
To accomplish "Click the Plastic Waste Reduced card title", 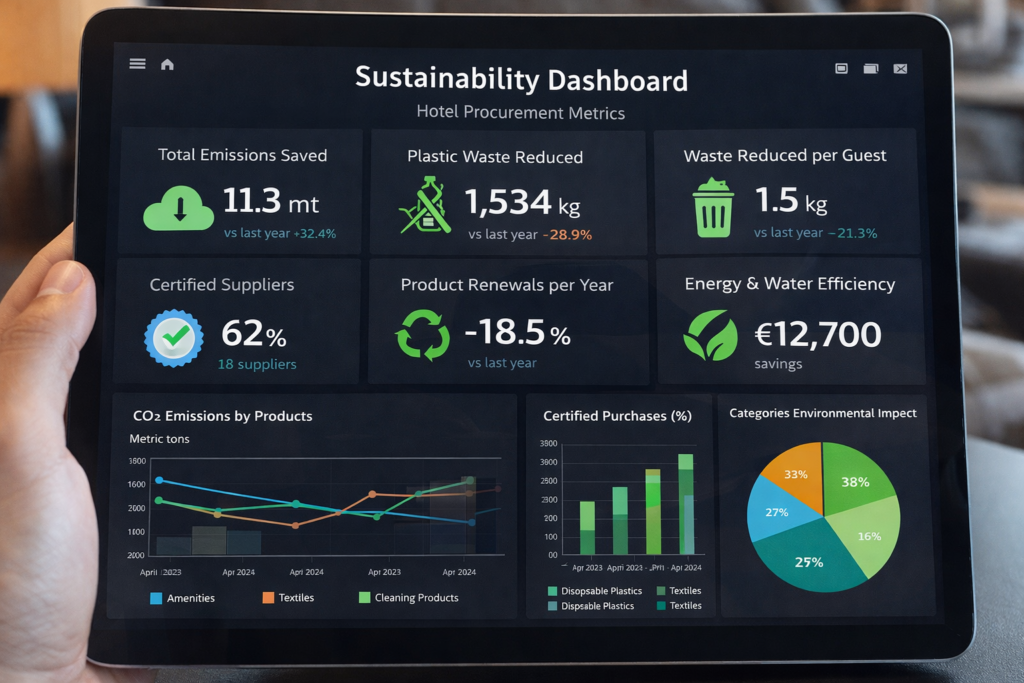I will point(495,156).
